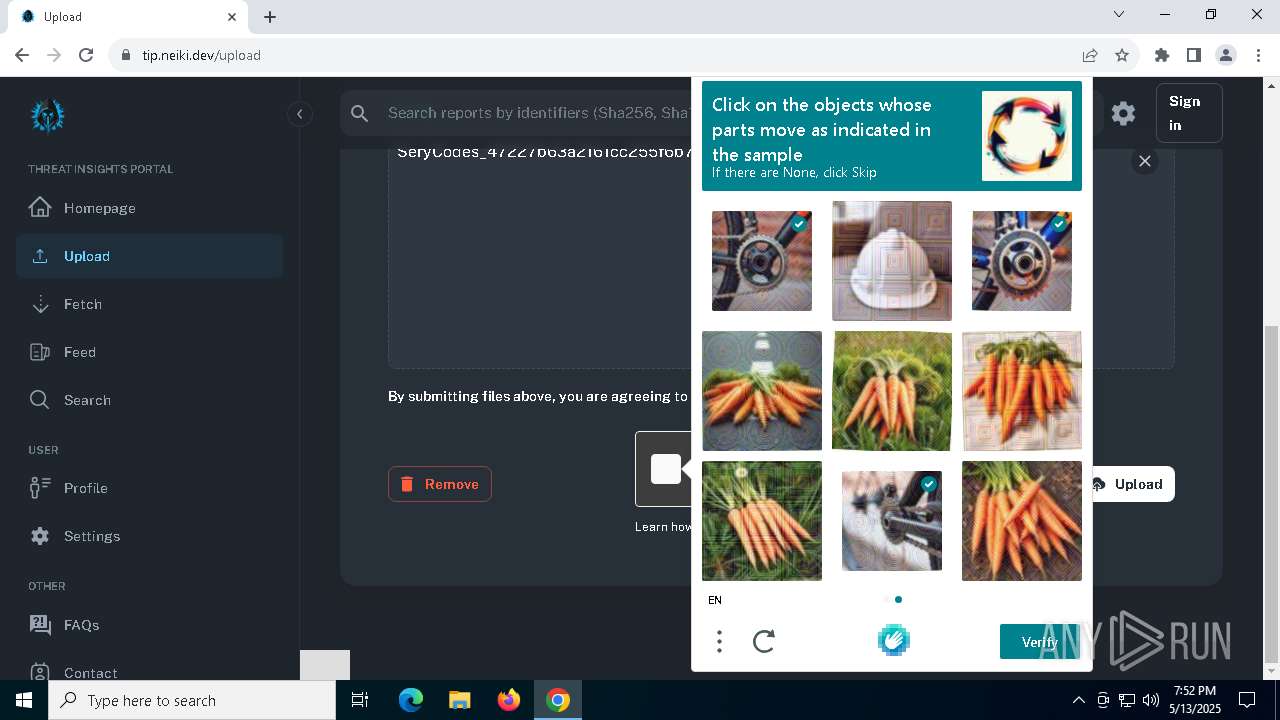1280x720 pixels.
Task: Select Upload in the sidebar
Action: [150, 256]
